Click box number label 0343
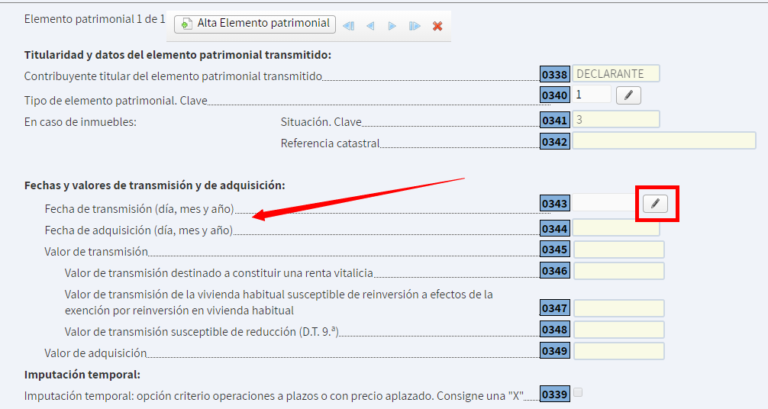The image size is (768, 409). (555, 203)
